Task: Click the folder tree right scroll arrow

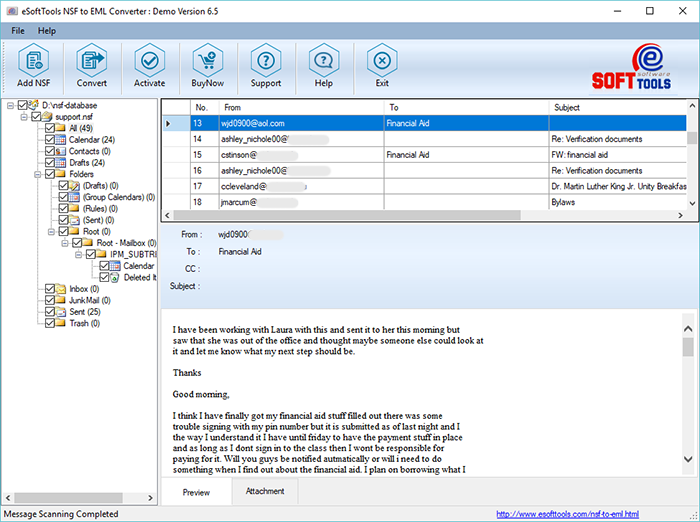Action: pos(150,497)
